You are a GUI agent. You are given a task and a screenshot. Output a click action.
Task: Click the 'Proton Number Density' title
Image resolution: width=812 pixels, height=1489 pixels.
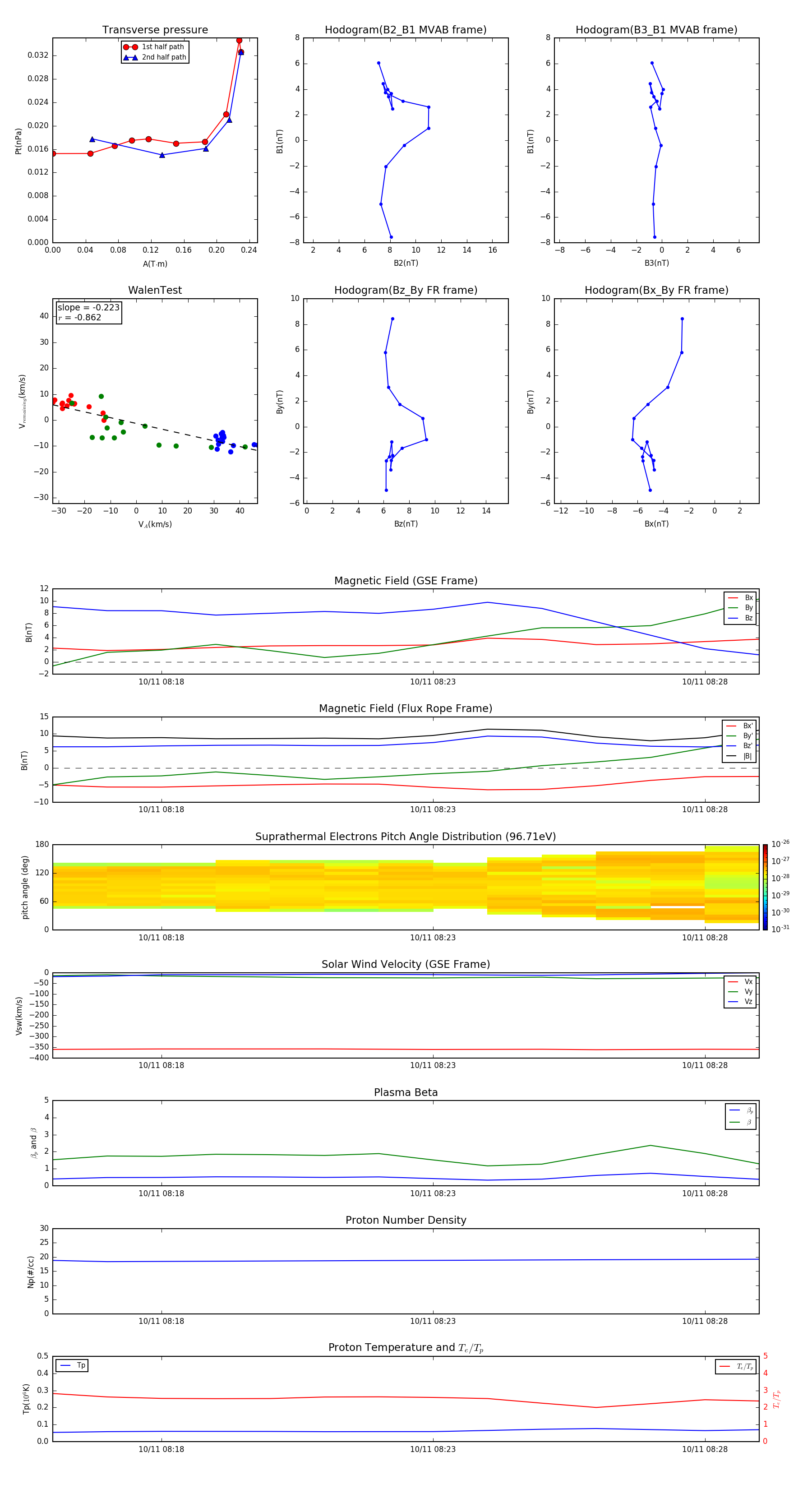(x=406, y=1220)
